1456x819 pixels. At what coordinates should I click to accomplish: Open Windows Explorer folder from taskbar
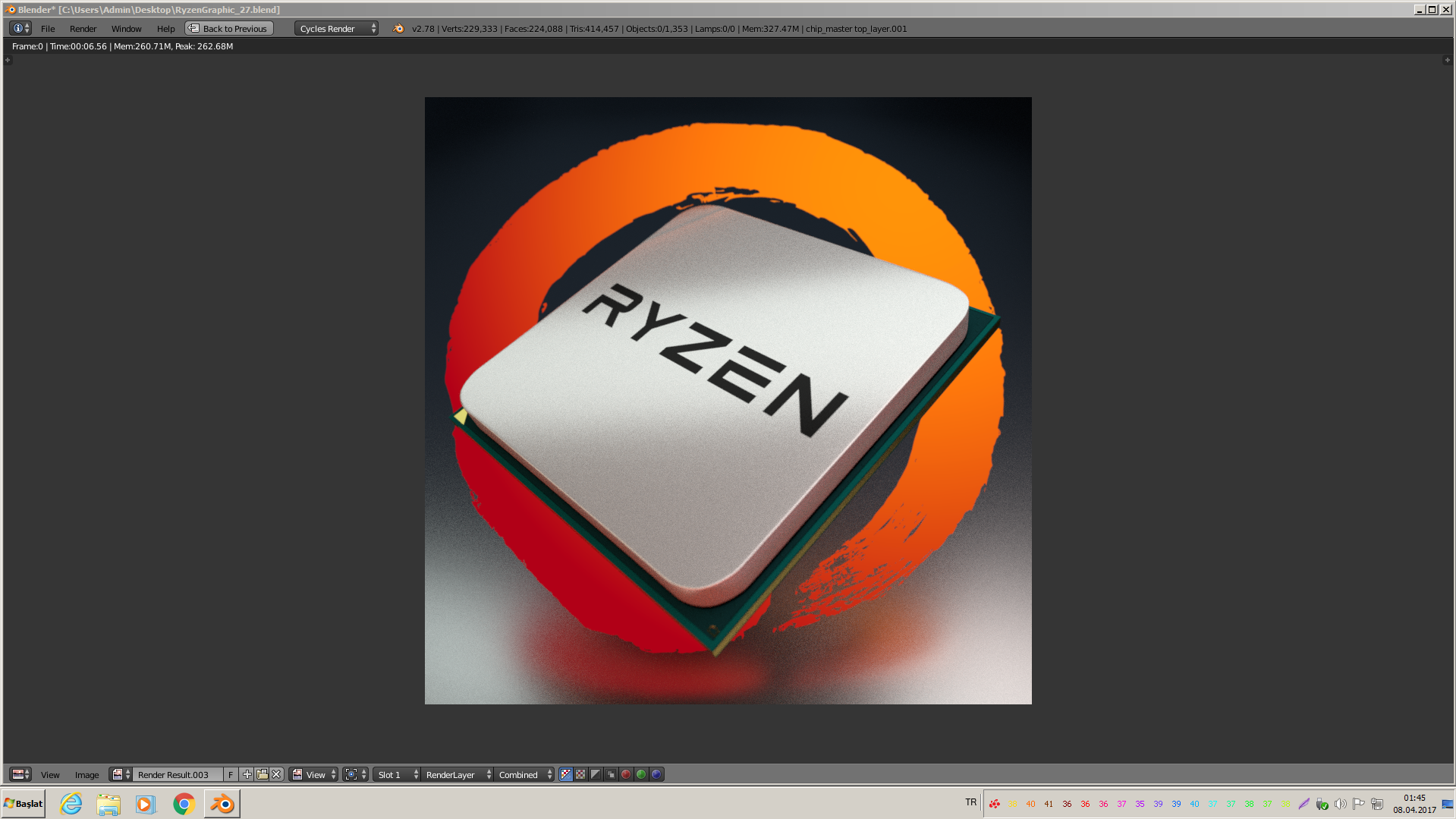[x=108, y=803]
